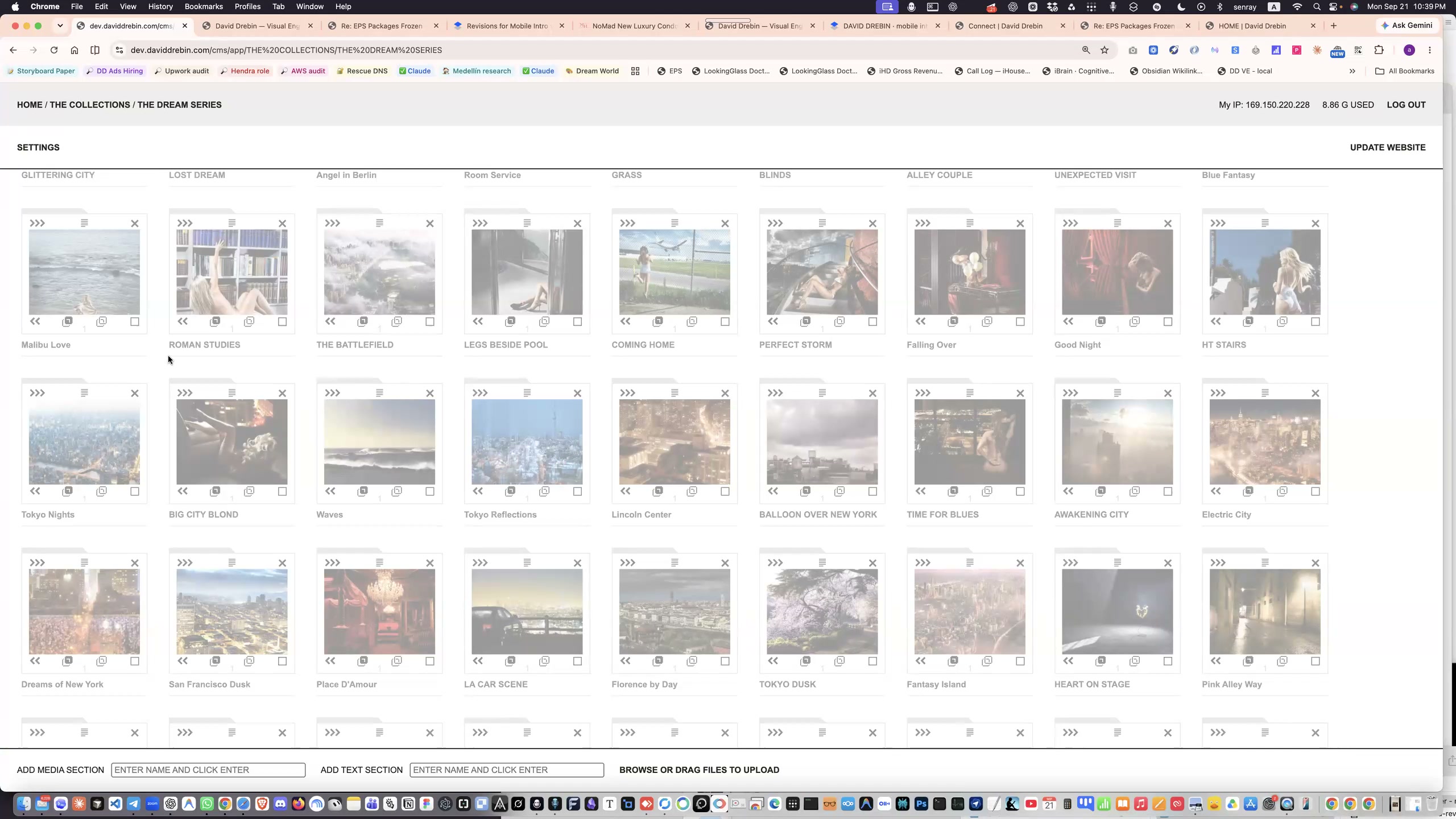Image resolution: width=1456 pixels, height=819 pixels.
Task: Click the ADD MEDIA SECTION name field
Action: click(x=208, y=770)
